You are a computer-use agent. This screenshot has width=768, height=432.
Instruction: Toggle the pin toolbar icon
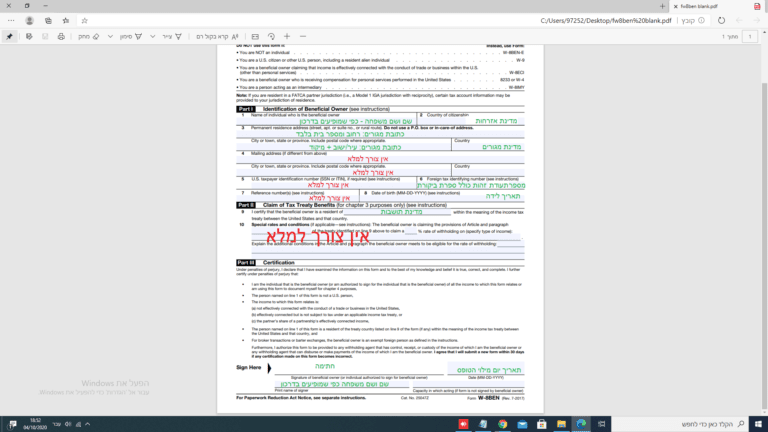(x=9, y=37)
